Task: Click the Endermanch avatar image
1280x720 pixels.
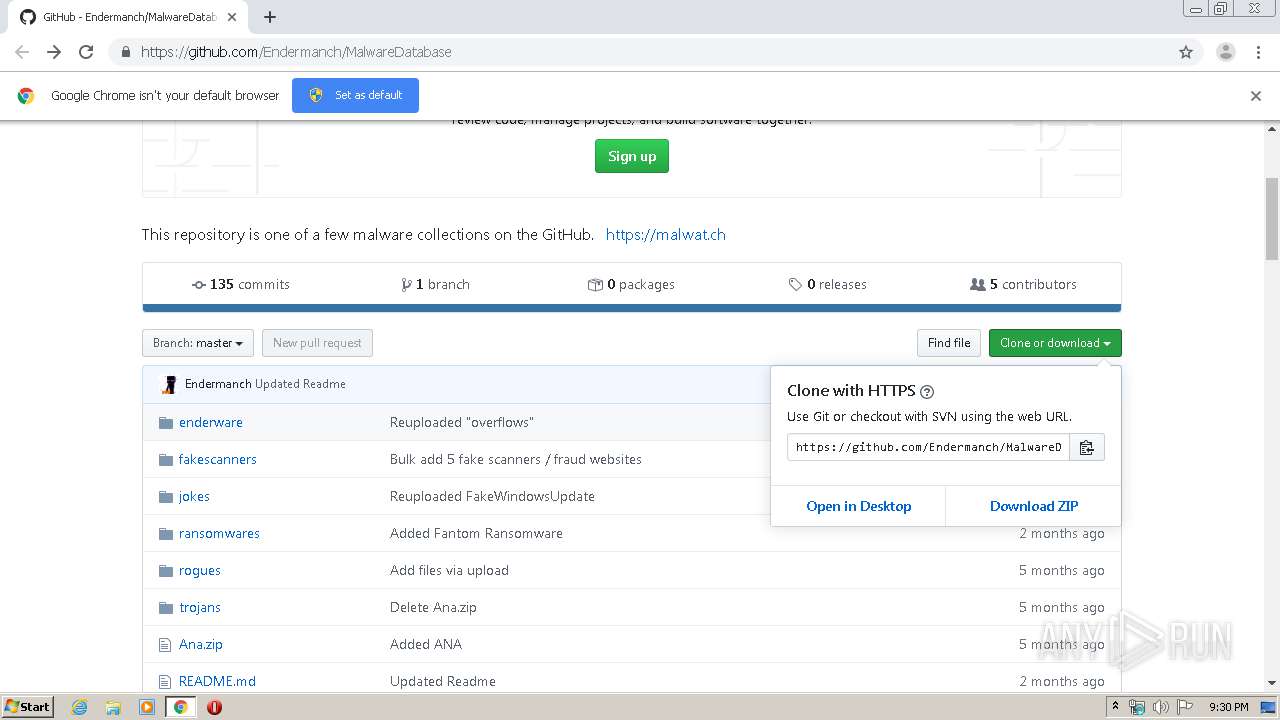Action: pos(170,384)
